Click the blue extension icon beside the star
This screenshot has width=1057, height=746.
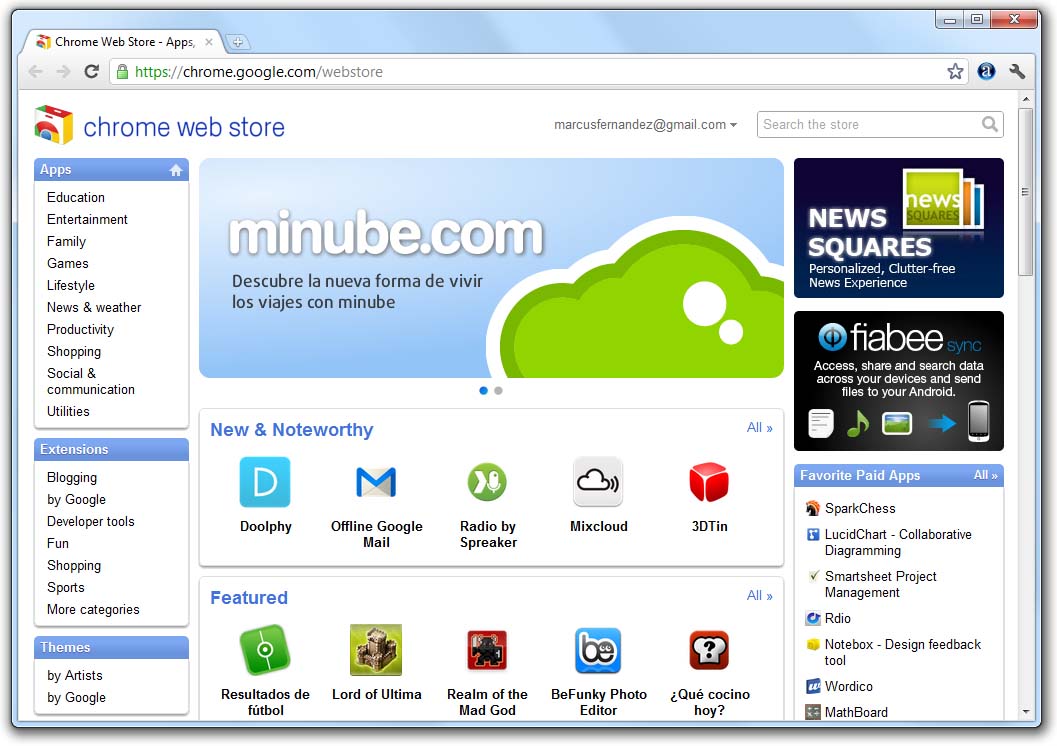click(x=986, y=71)
